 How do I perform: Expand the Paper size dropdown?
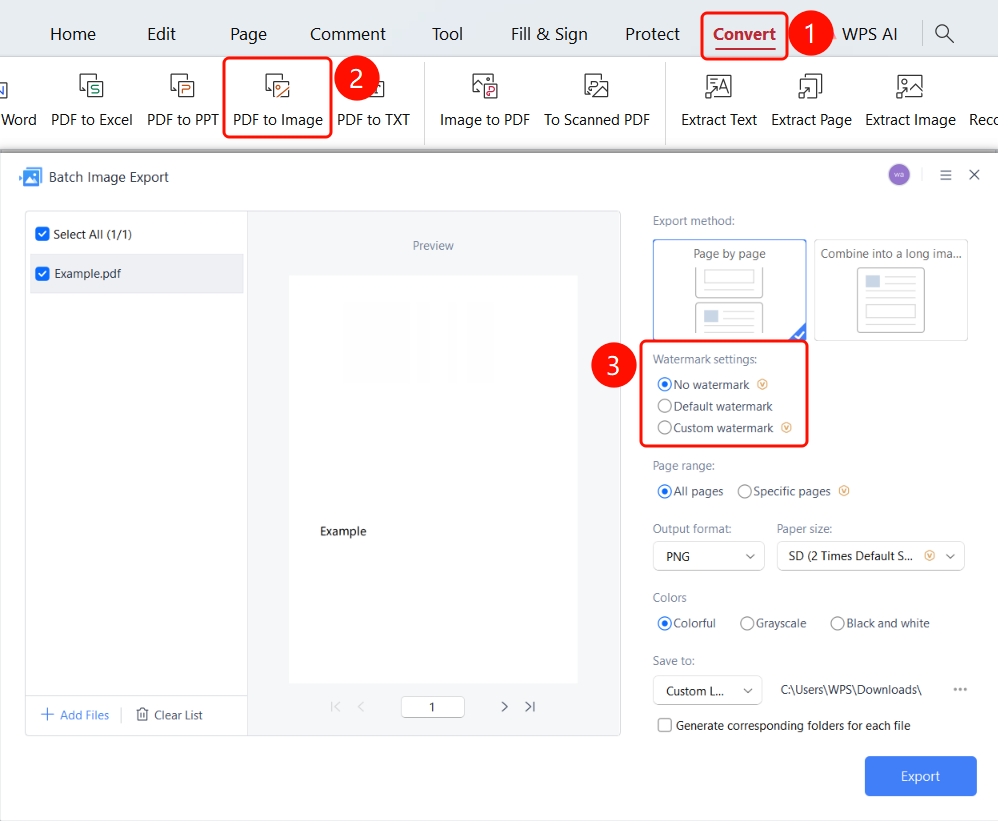point(870,556)
